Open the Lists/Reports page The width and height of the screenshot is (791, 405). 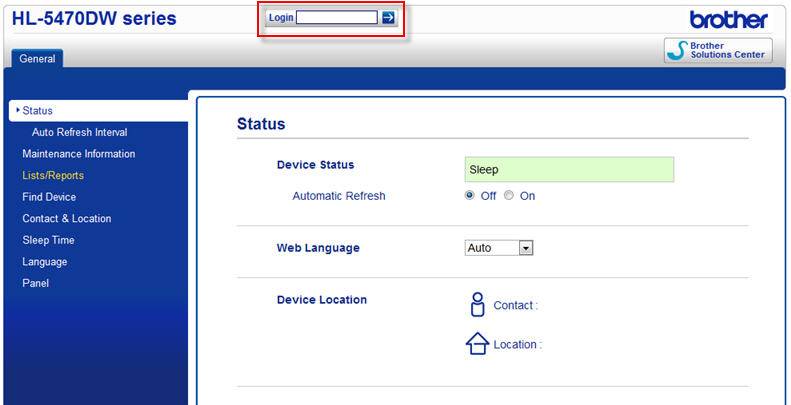pos(53,176)
